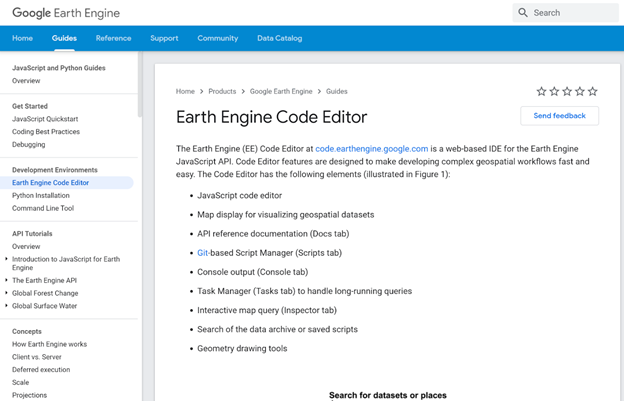Click the Console output bullet
The width and height of the screenshot is (624, 401).
point(253,272)
